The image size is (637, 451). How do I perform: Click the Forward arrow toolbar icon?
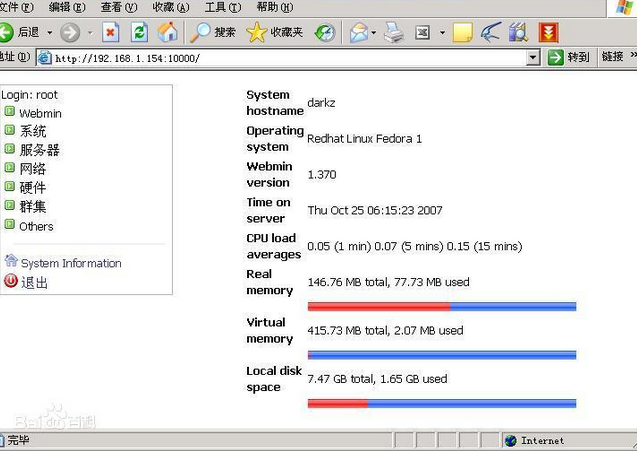pyautogui.click(x=70, y=33)
